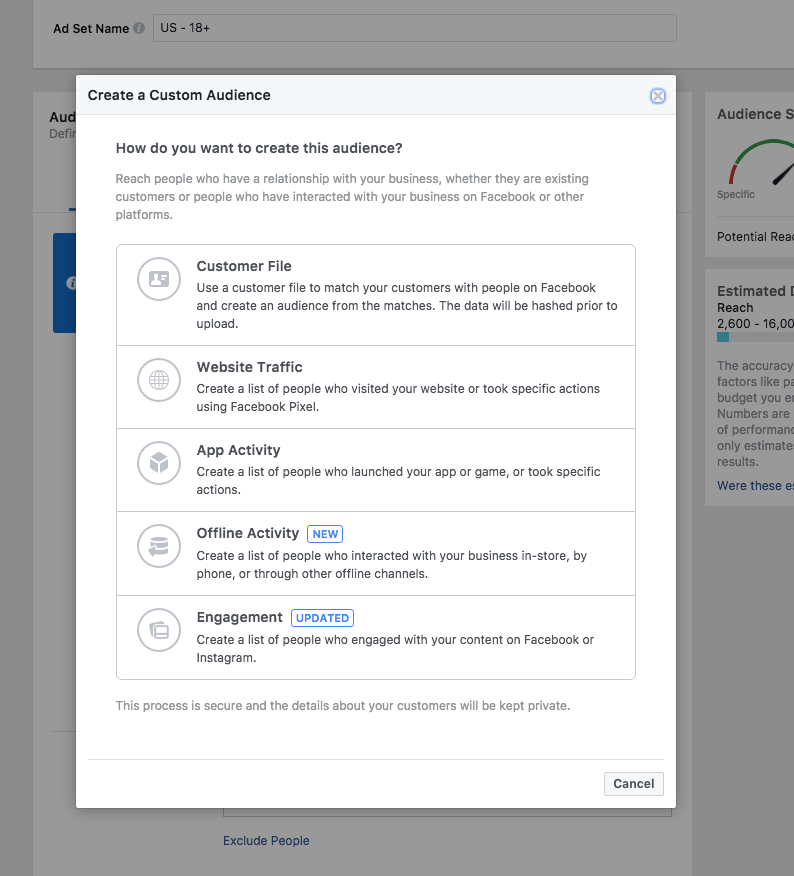Viewport: 794px width, 876px height.
Task: Choose the Customer File option title
Action: coord(244,266)
